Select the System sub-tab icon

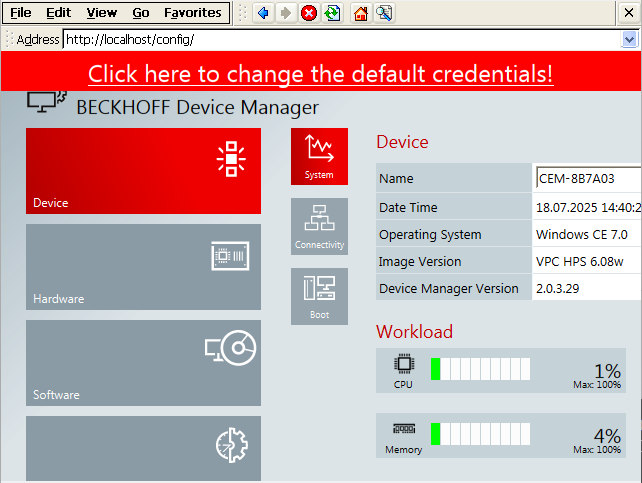coord(319,156)
